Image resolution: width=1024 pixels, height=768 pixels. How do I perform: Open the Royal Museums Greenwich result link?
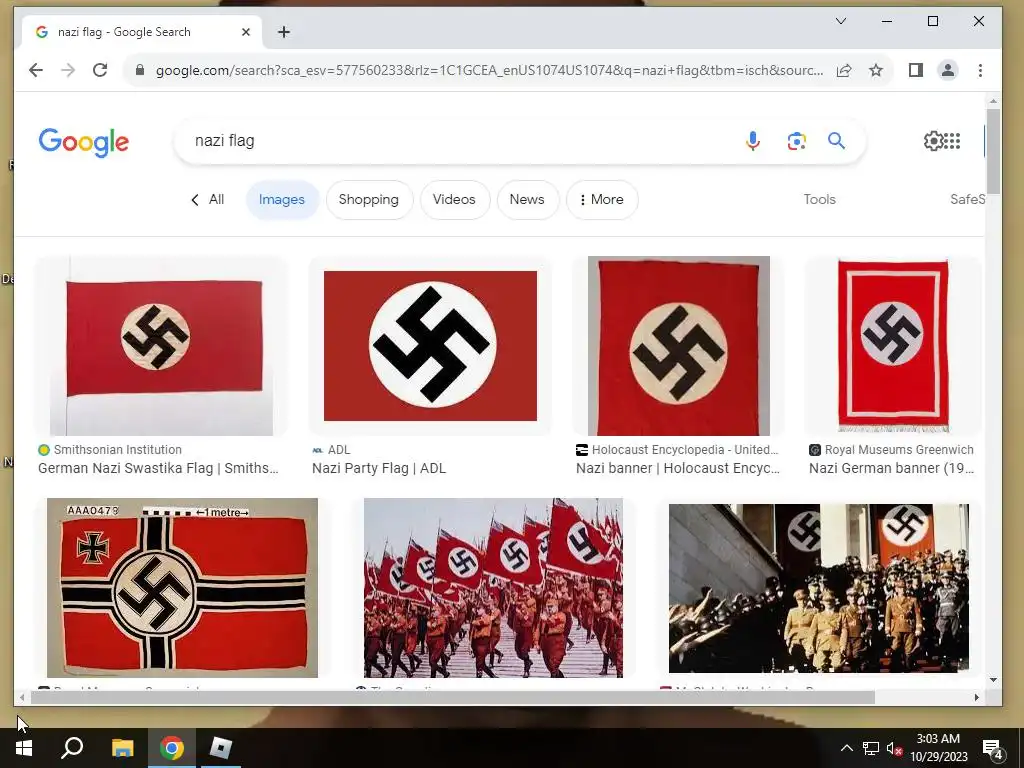tap(891, 468)
